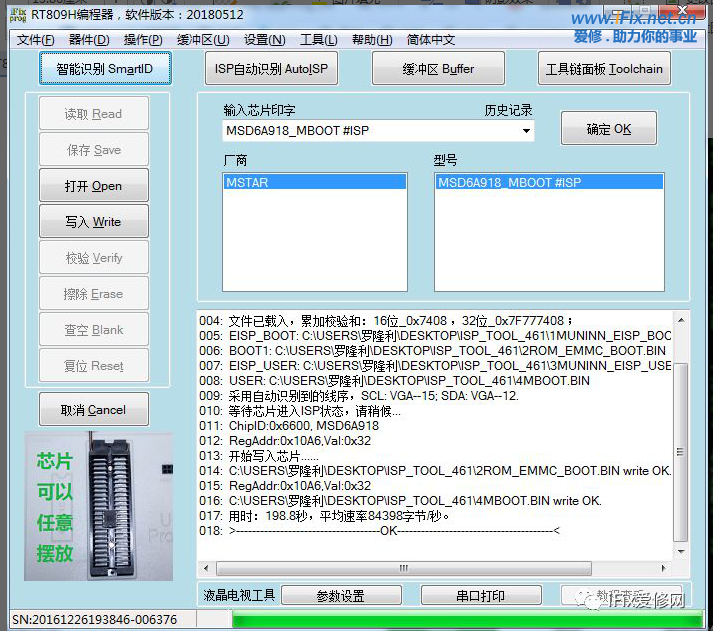Open the 缓冲区(U) menu
Image resolution: width=713 pixels, height=631 pixels.
(202, 40)
